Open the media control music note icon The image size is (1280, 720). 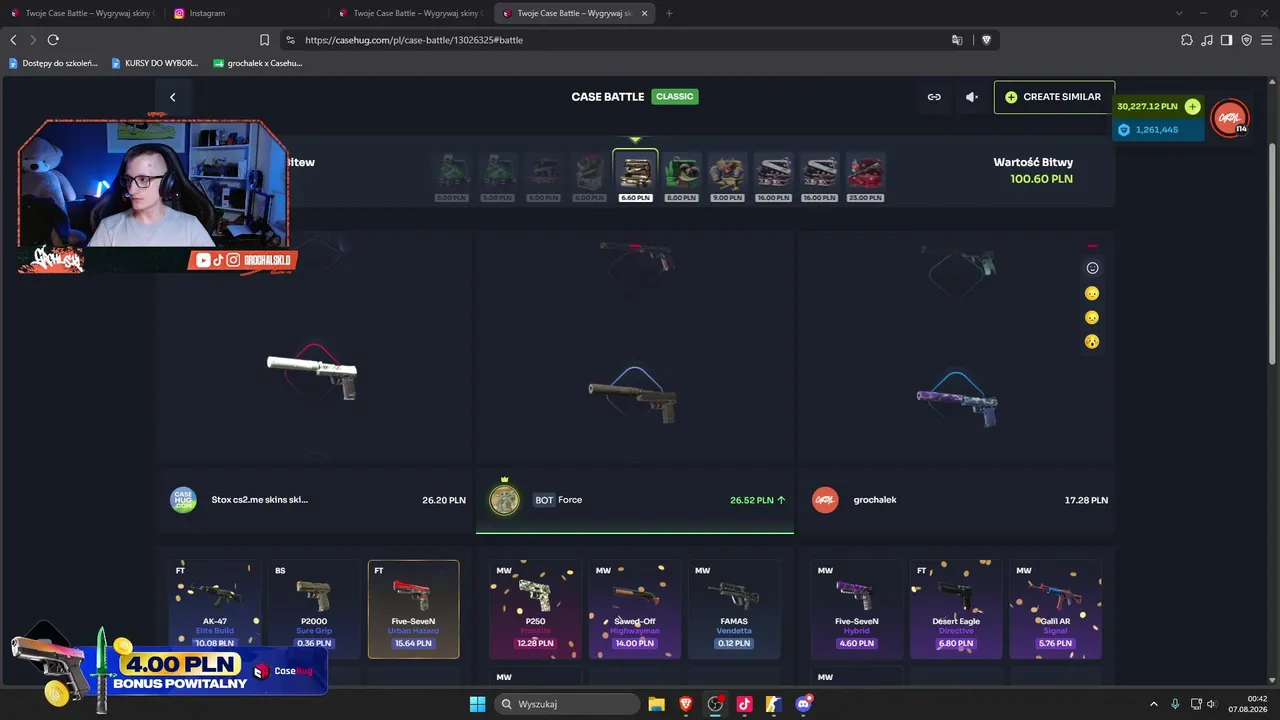pyautogui.click(x=1207, y=40)
